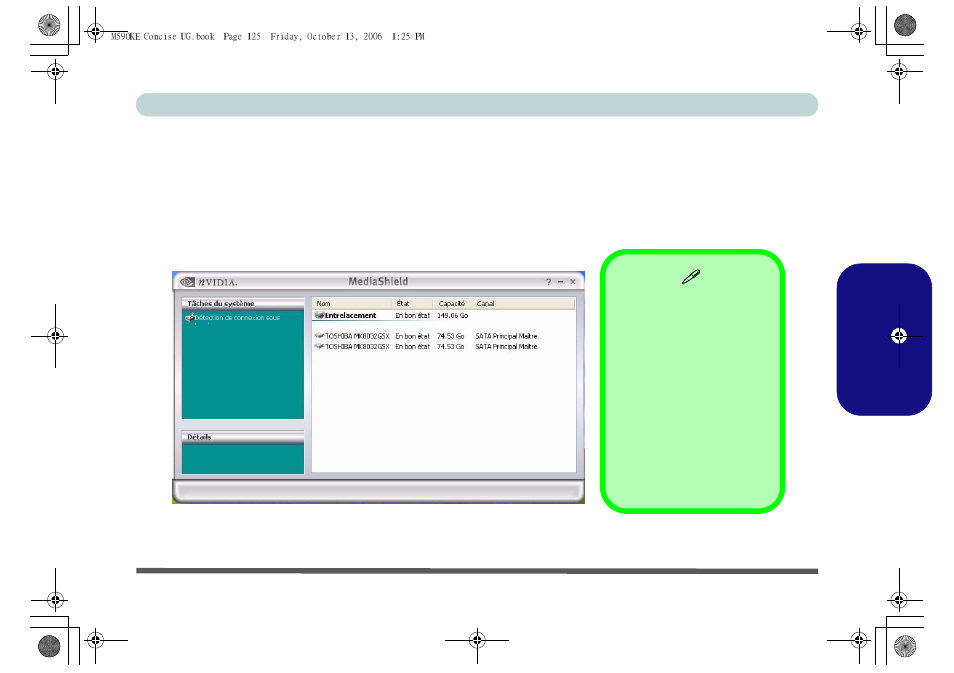Screen dimensions: 954x673
Task: Click the second TOSHIBA MK8032GSX drive icon
Action: coord(319,346)
